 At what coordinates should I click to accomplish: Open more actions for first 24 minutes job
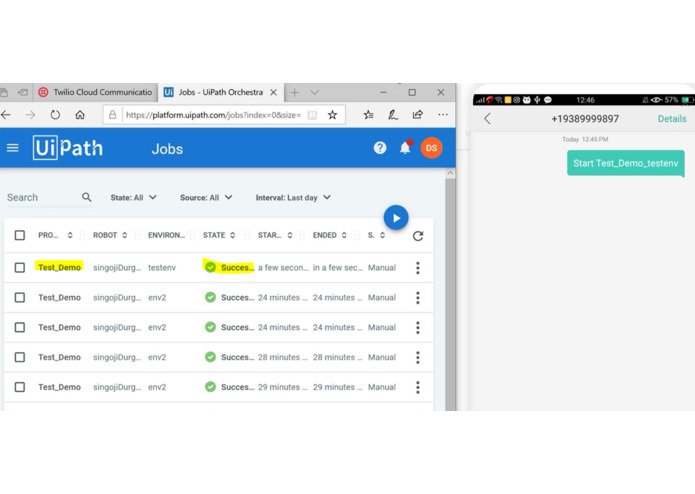[418, 298]
